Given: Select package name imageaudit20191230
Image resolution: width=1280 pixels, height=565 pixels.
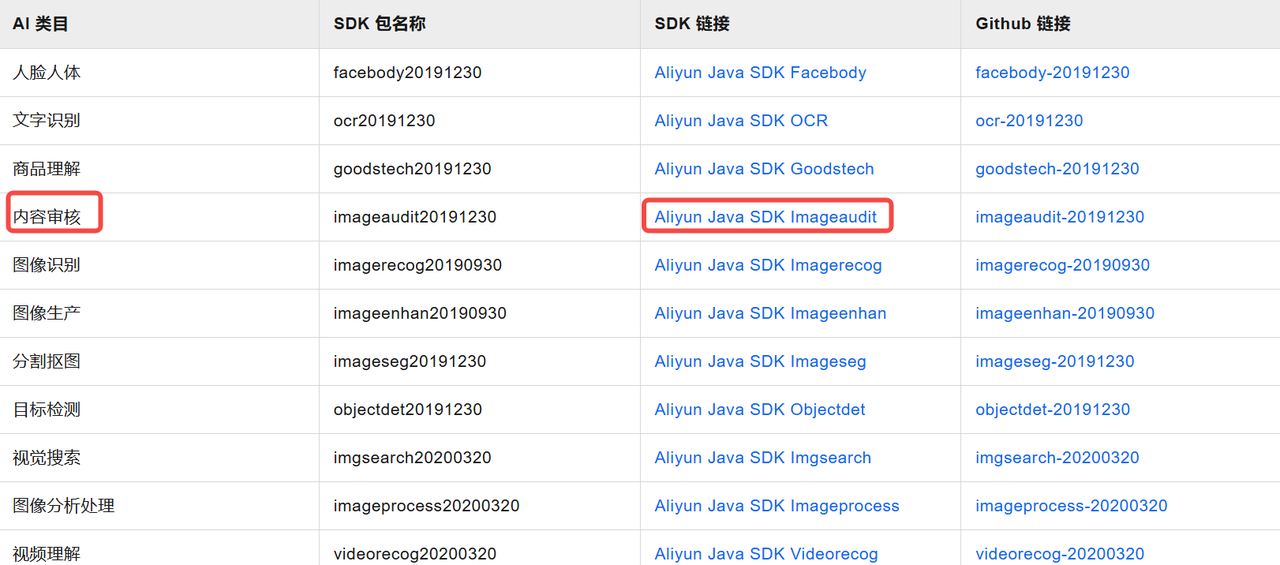Looking at the screenshot, I should click(x=415, y=217).
